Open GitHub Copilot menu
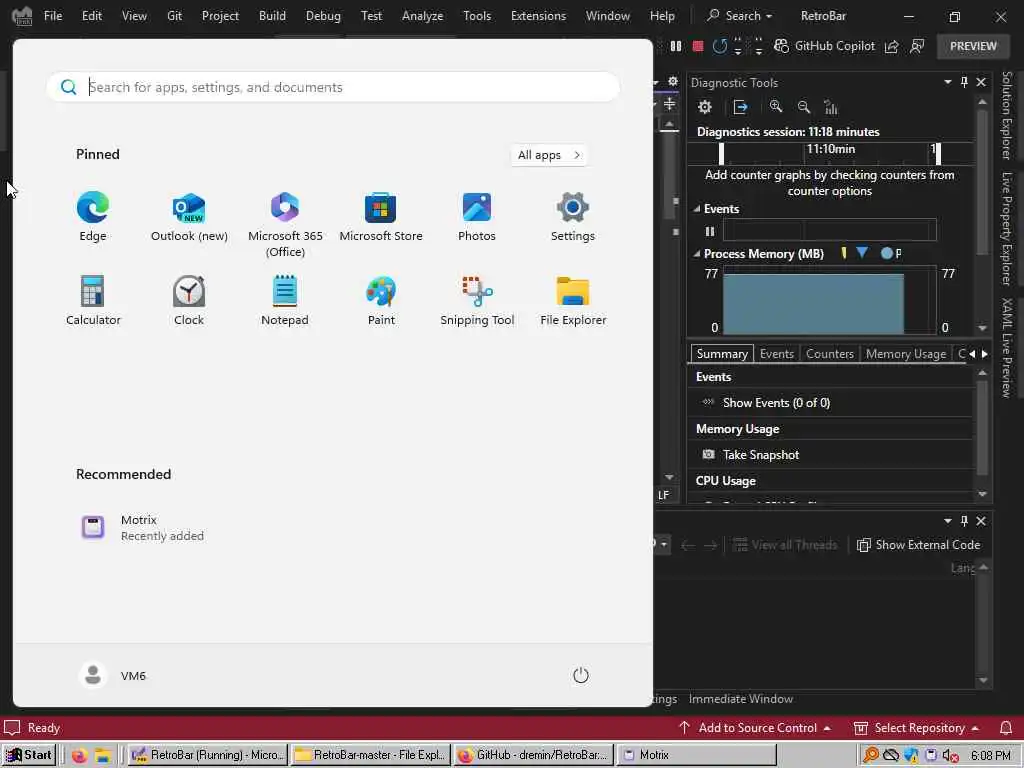 (x=824, y=46)
